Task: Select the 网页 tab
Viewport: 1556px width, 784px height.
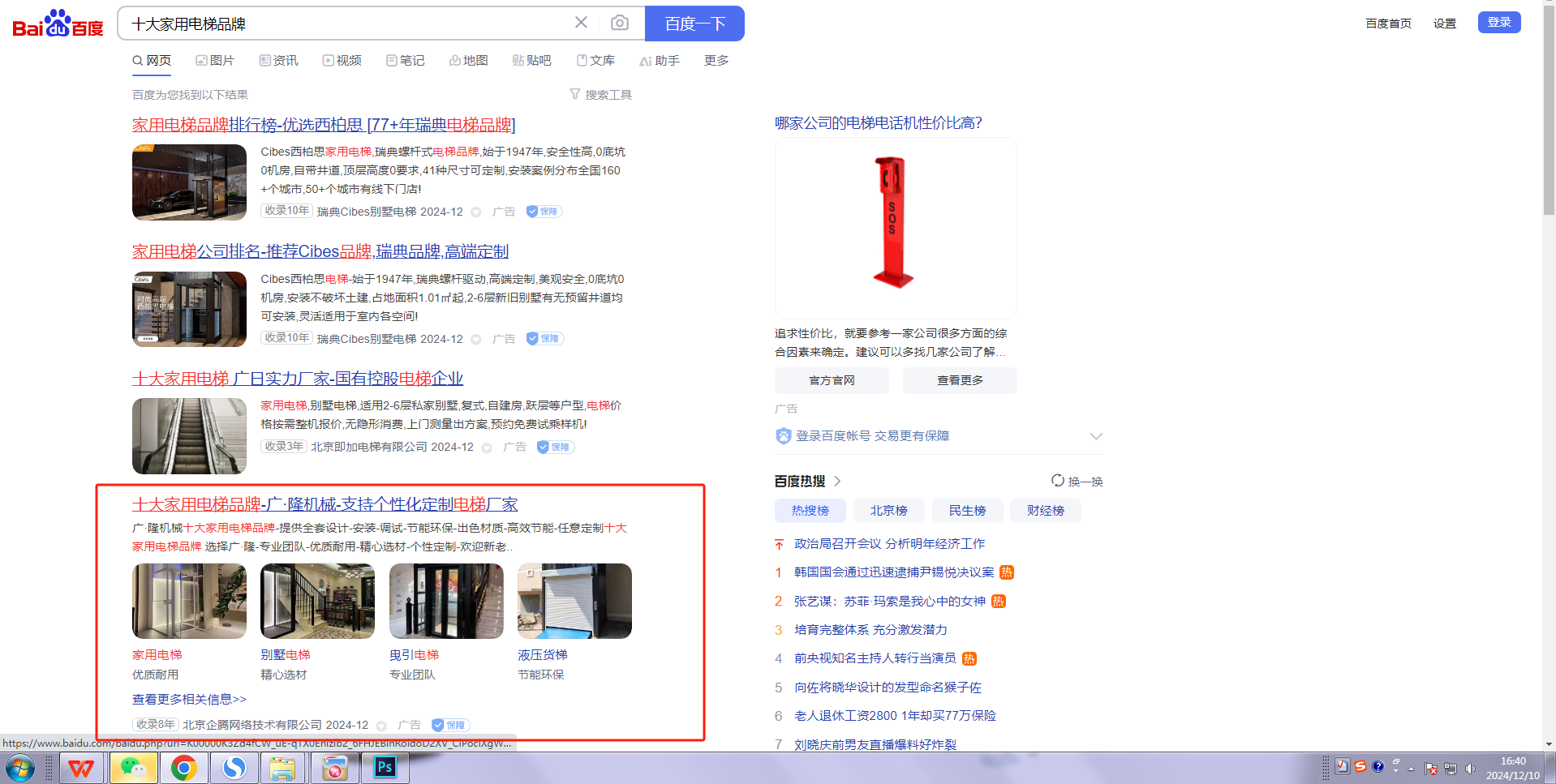Action: (x=152, y=61)
